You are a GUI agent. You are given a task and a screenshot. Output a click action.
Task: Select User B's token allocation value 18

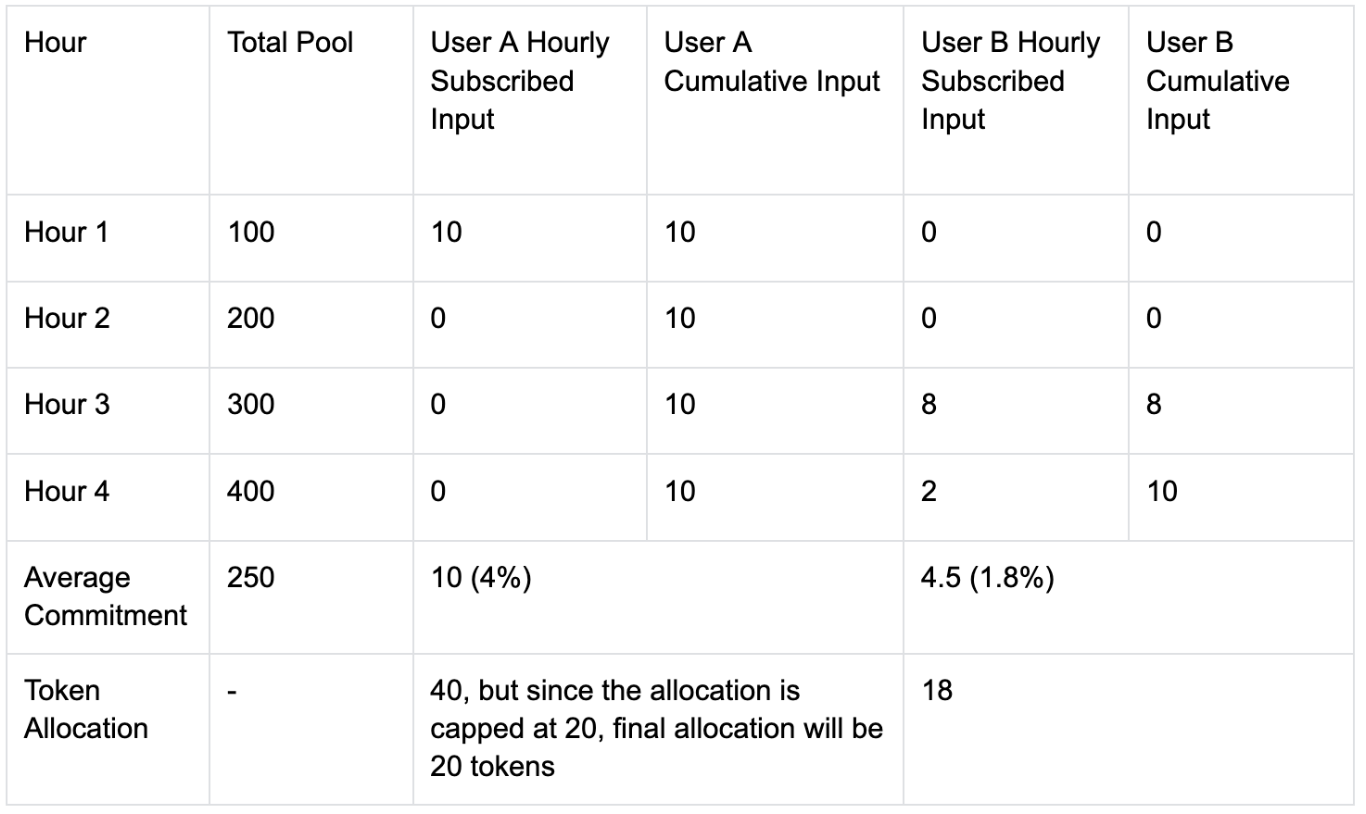pos(936,691)
